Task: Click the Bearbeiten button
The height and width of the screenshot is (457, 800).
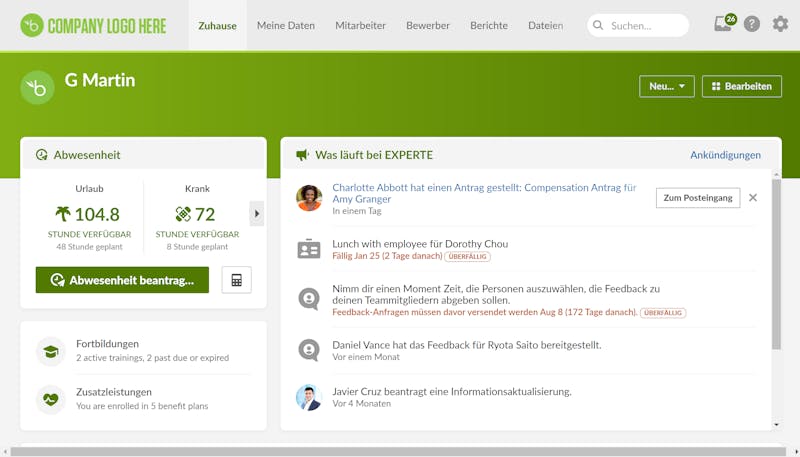Action: pyautogui.click(x=742, y=86)
